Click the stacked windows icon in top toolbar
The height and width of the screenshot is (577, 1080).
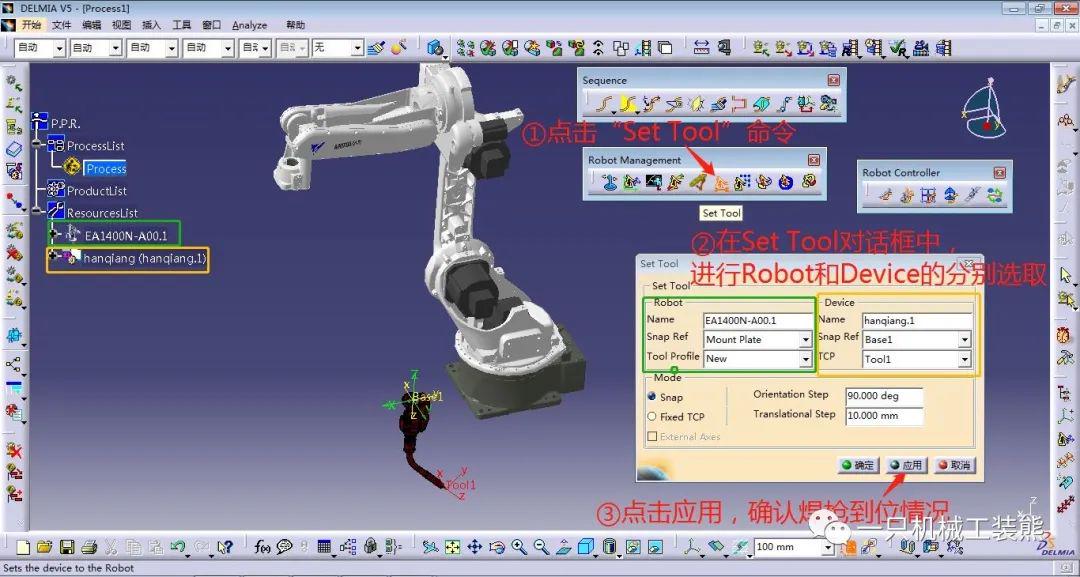(665, 48)
